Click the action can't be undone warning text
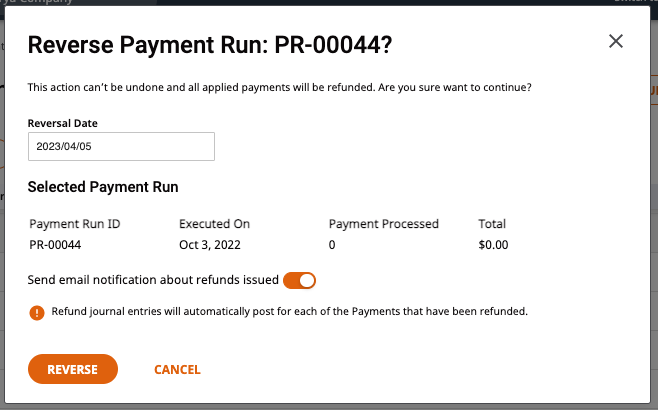Screen dimensions: 658x410 click(279, 87)
